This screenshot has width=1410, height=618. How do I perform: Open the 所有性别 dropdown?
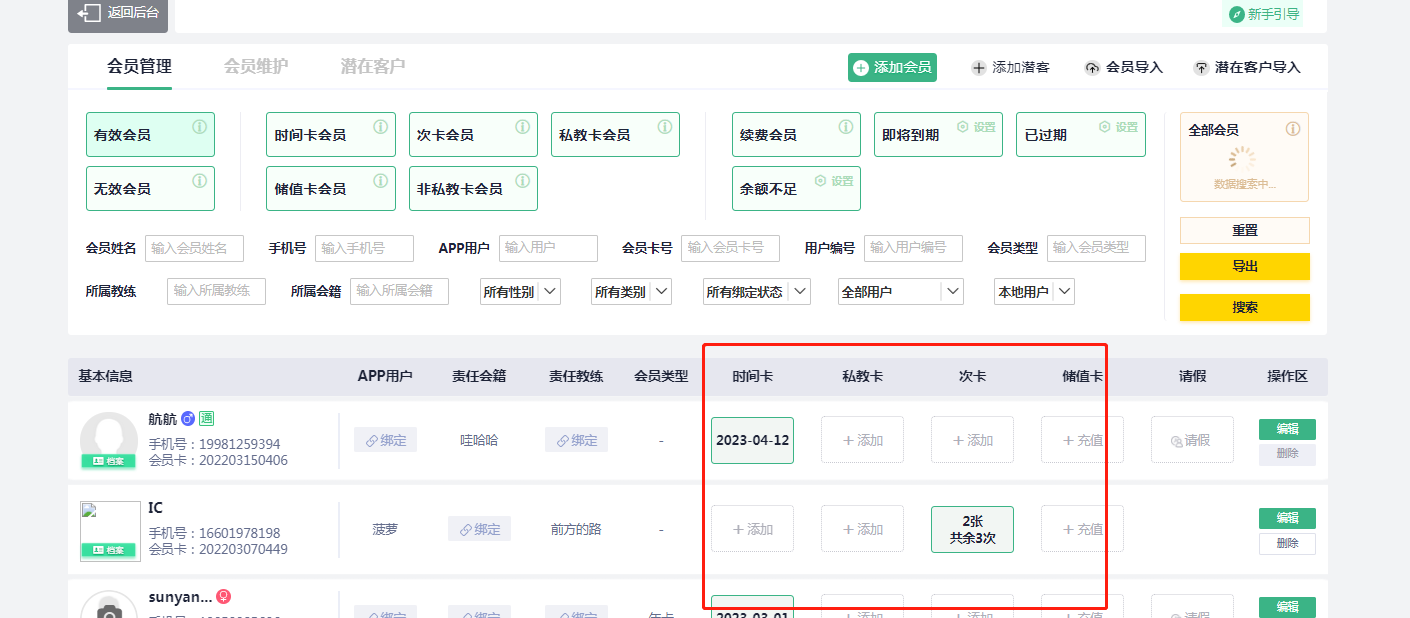tap(519, 292)
